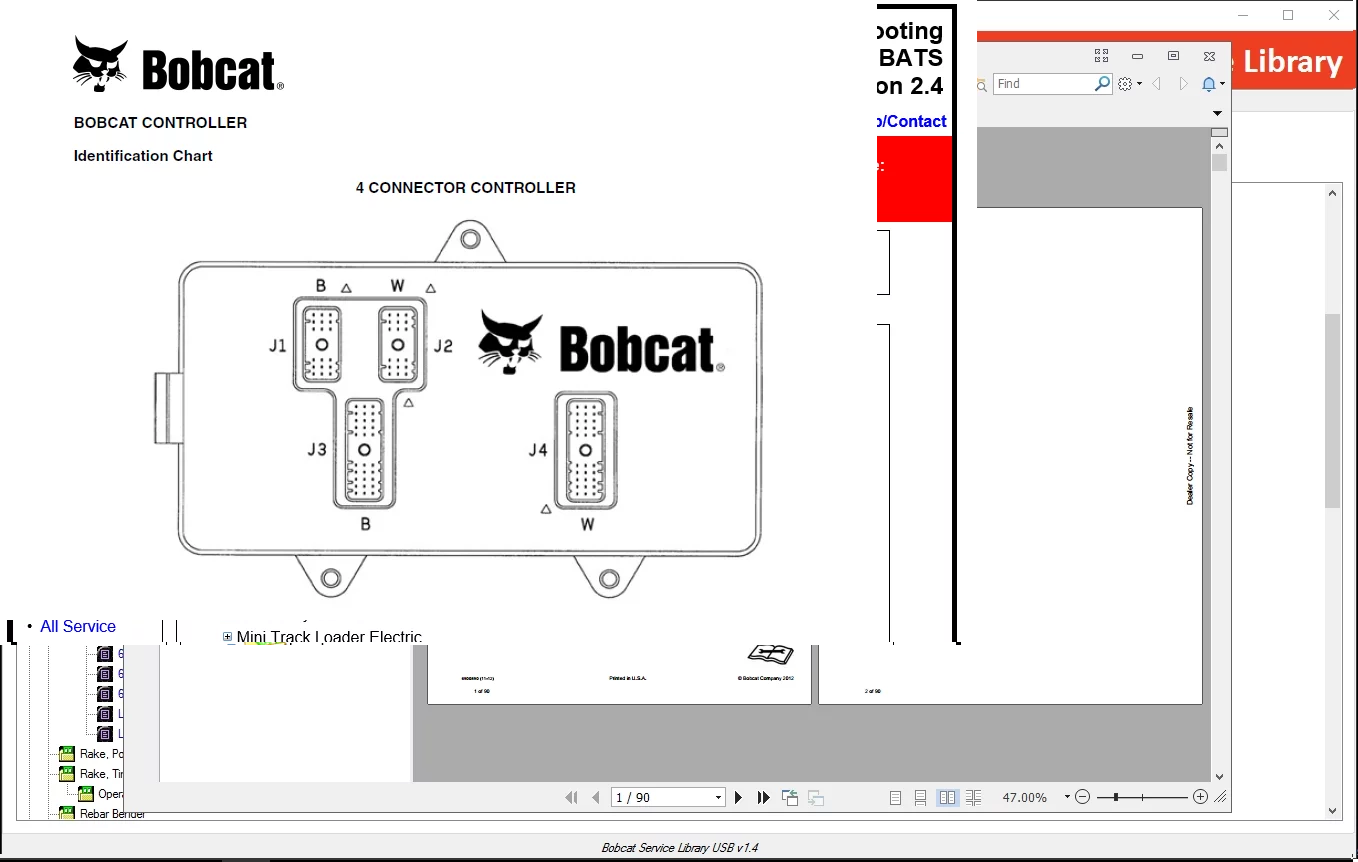Screen dimensions: 1358x862
Task: Expand the Mini Track Loader Electric node
Action: coord(227,637)
